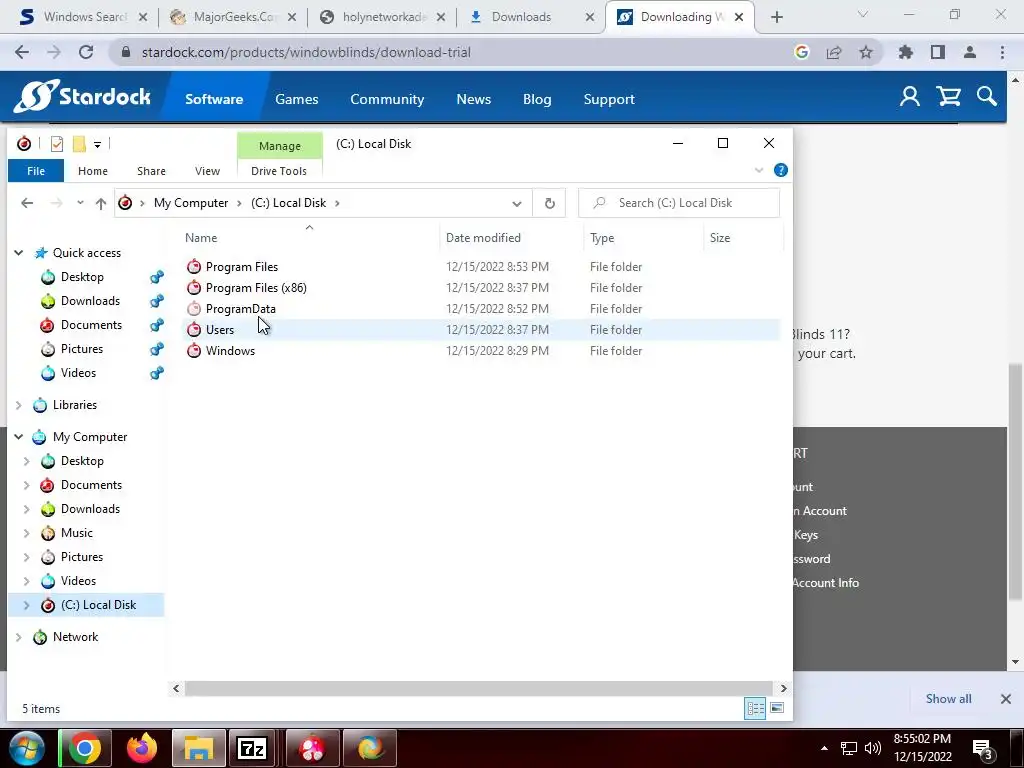Screen dimensions: 1024x768
Task: Expand the Network tree node
Action: point(19,637)
